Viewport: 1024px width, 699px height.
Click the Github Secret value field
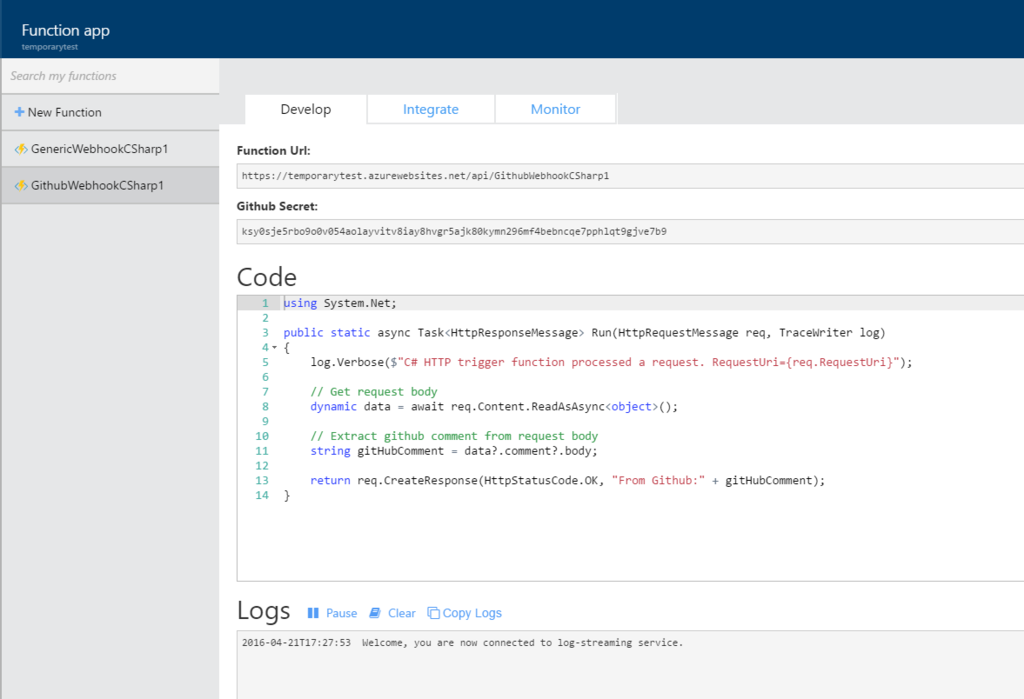[500, 231]
